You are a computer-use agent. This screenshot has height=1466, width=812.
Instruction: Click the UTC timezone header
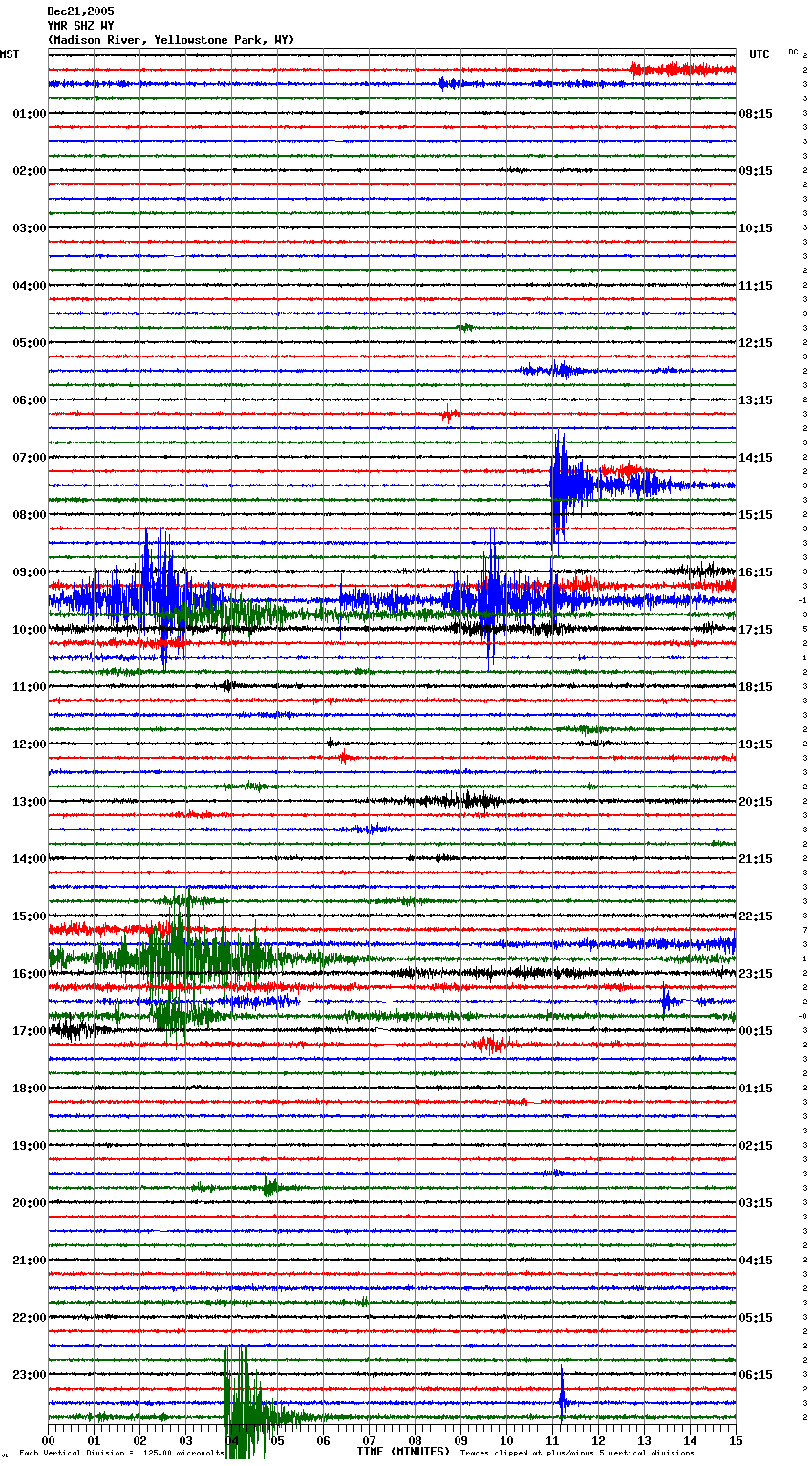coord(759,54)
